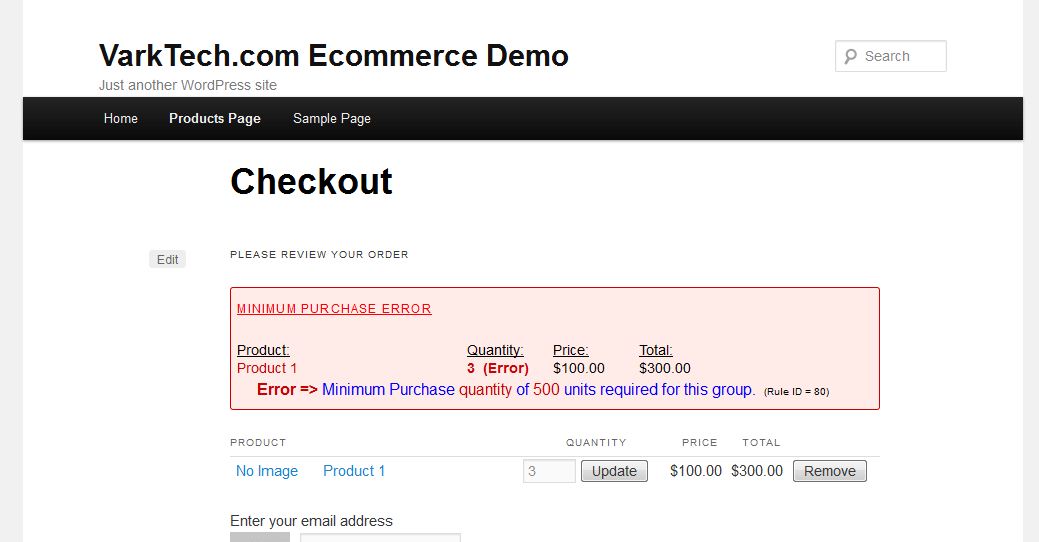Click the Rule ID = 80 note
The image size is (1039, 542).
click(796, 392)
